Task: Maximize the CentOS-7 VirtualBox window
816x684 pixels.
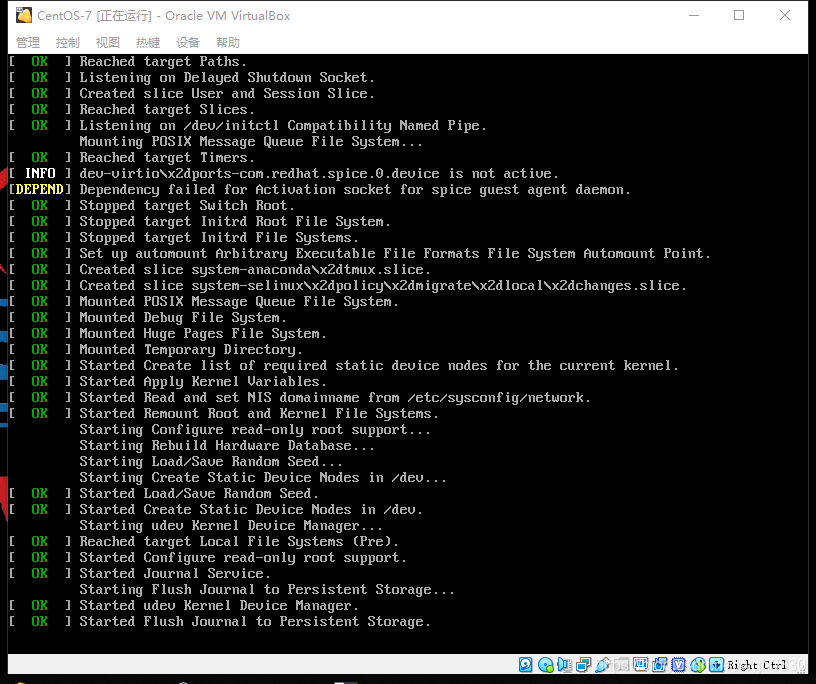Action: 739,16
